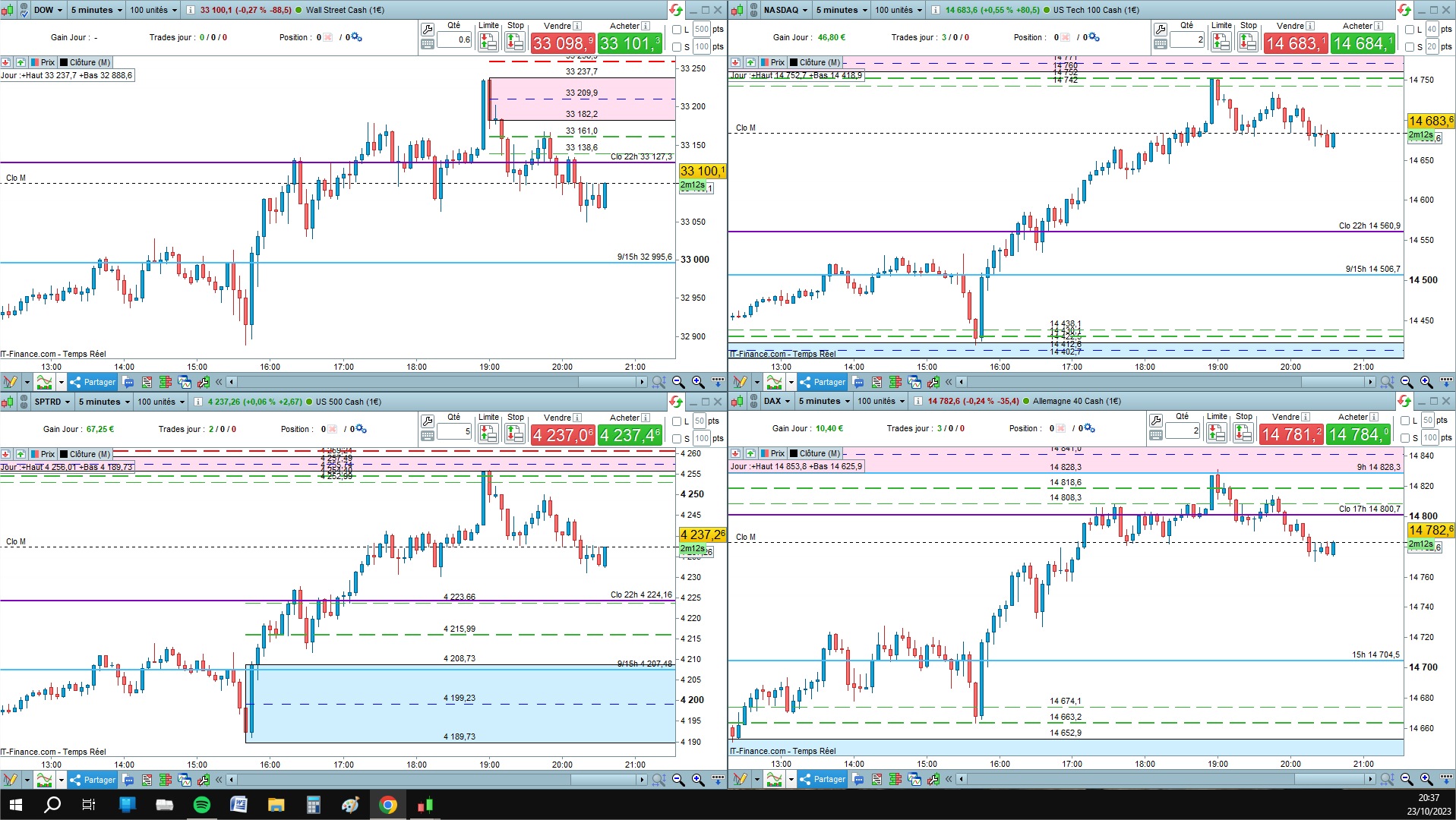
Task: Open the 5 minutes timeframe dropdown in NASDAQ
Action: (x=842, y=10)
